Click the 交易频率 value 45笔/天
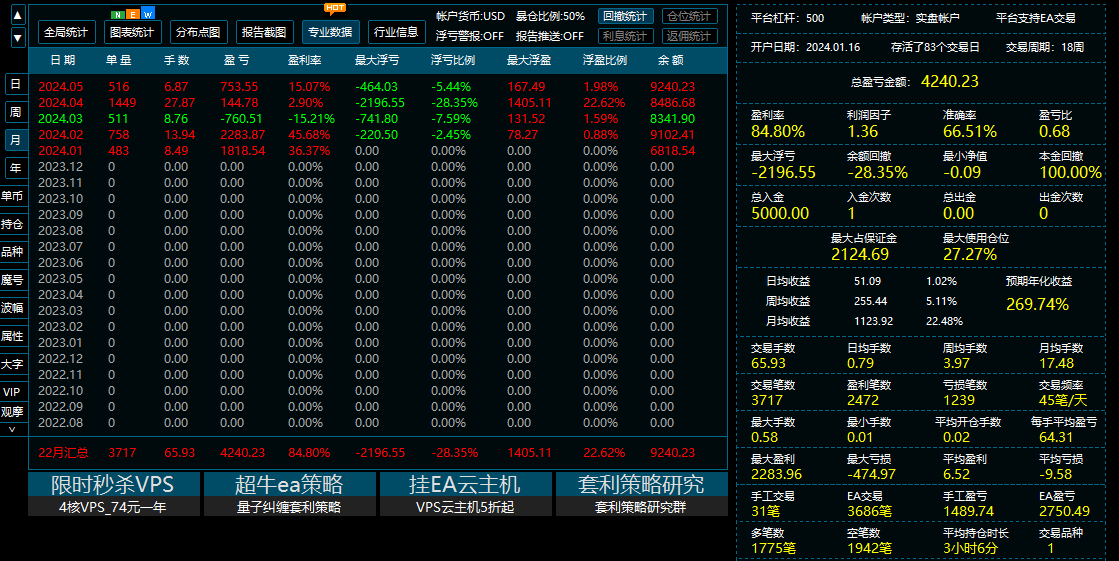 coord(1063,400)
